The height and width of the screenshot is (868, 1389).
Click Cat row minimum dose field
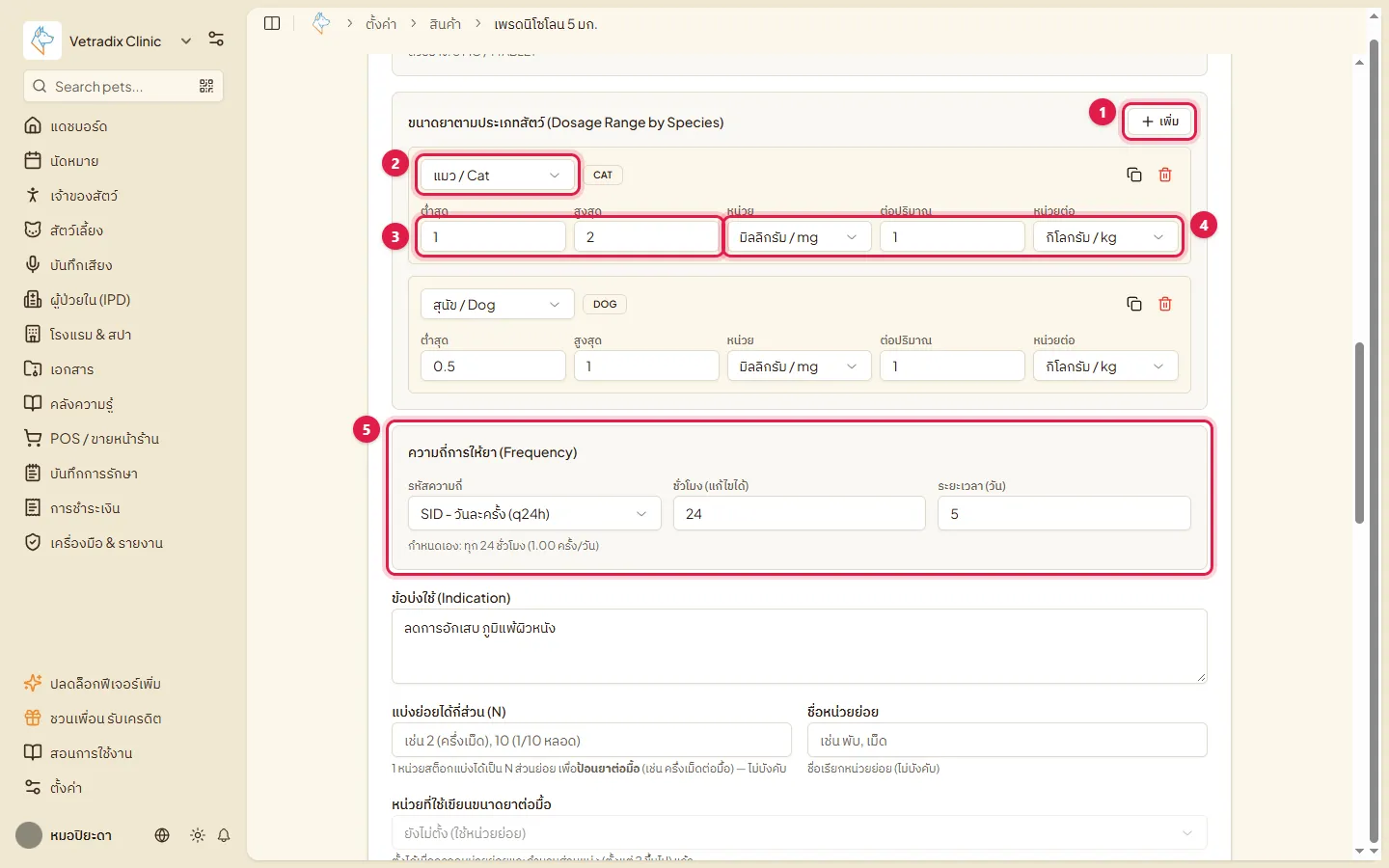point(493,237)
